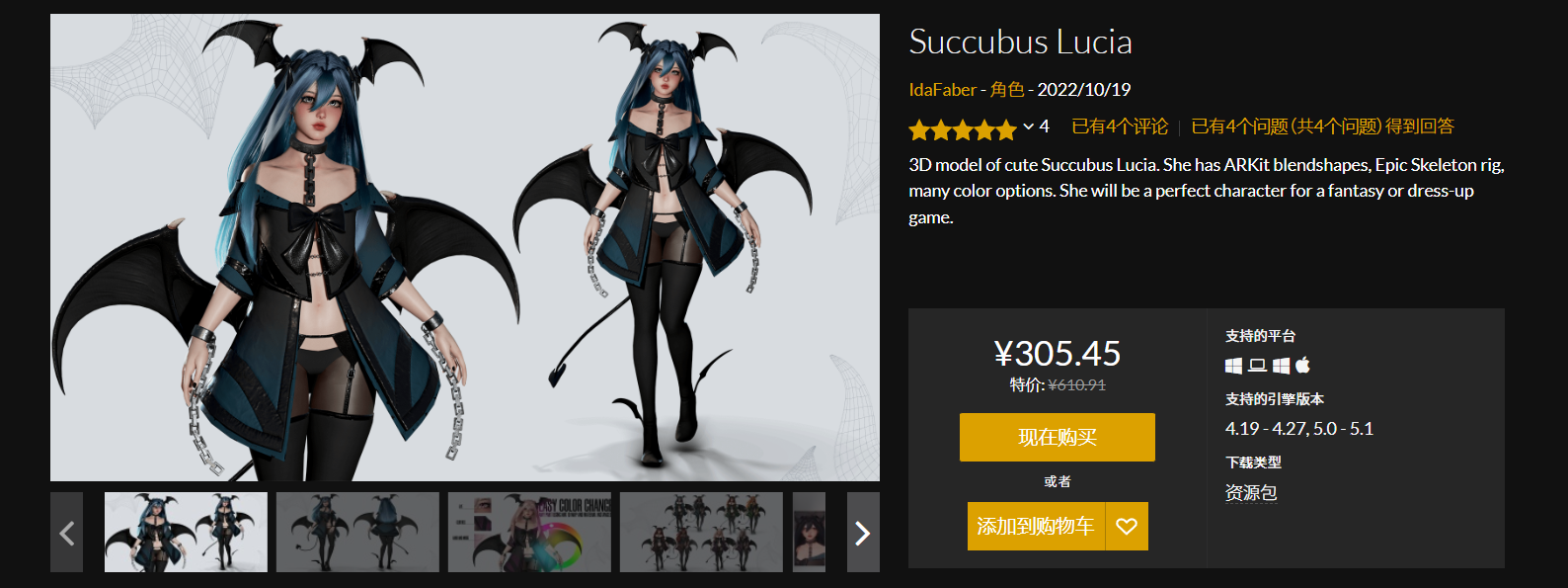Select the partially visible face thumbnail
The image size is (1568, 588).
(809, 533)
